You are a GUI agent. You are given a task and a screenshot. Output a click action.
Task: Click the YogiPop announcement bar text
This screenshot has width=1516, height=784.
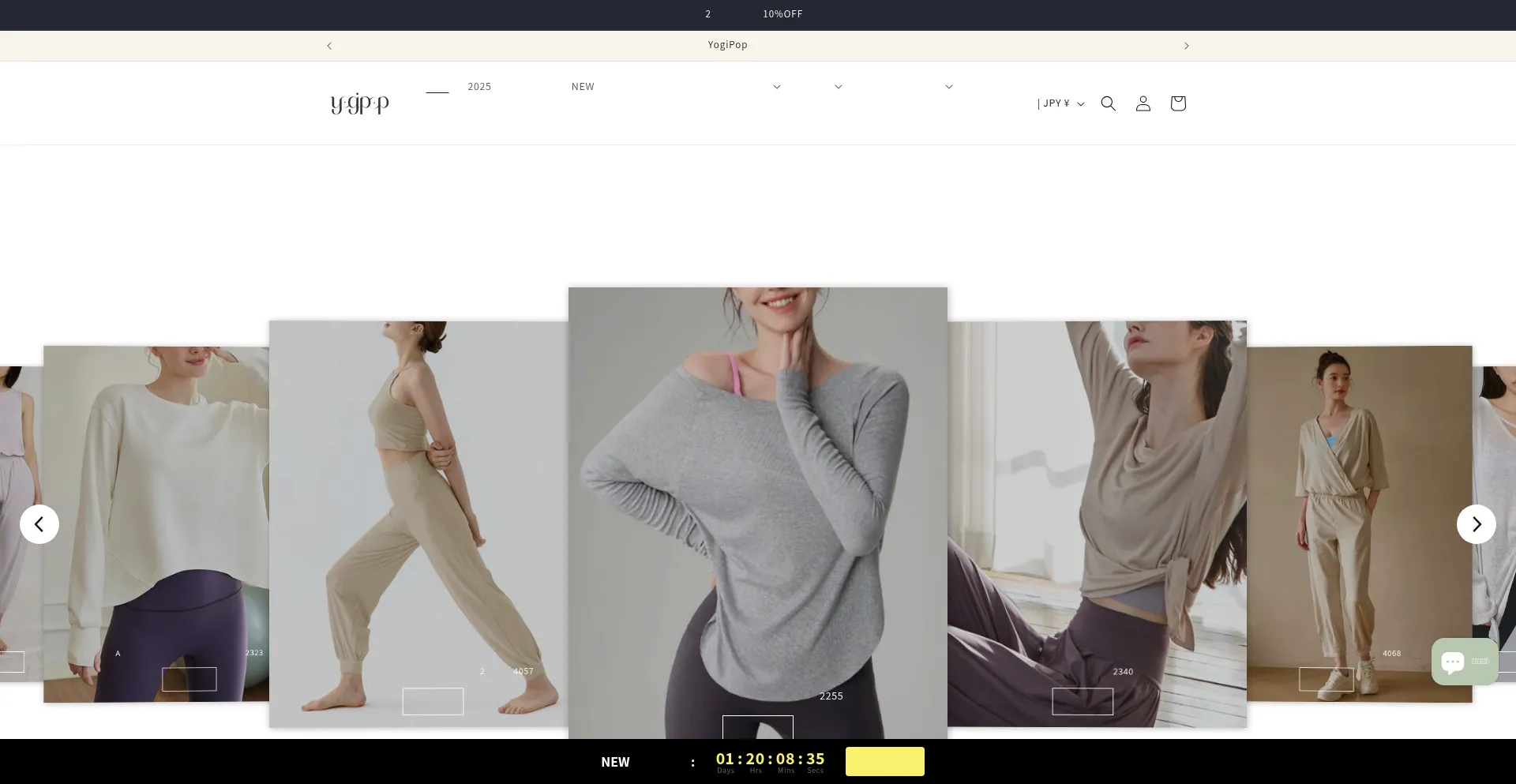pyautogui.click(x=727, y=45)
